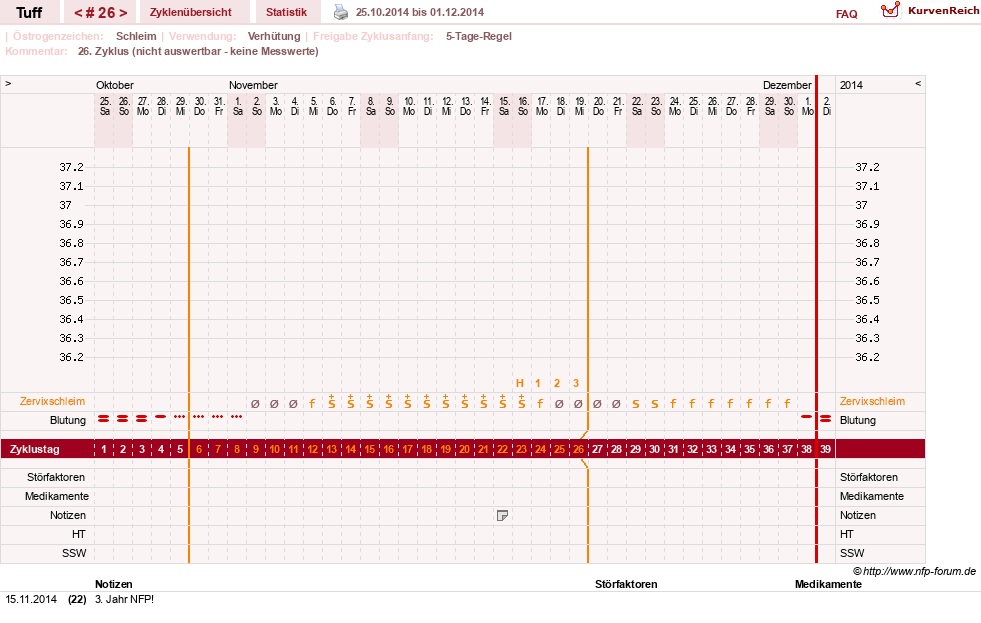Open the Zyklenübersicht tab
Image resolution: width=981 pixels, height=623 pixels.
[x=191, y=13]
